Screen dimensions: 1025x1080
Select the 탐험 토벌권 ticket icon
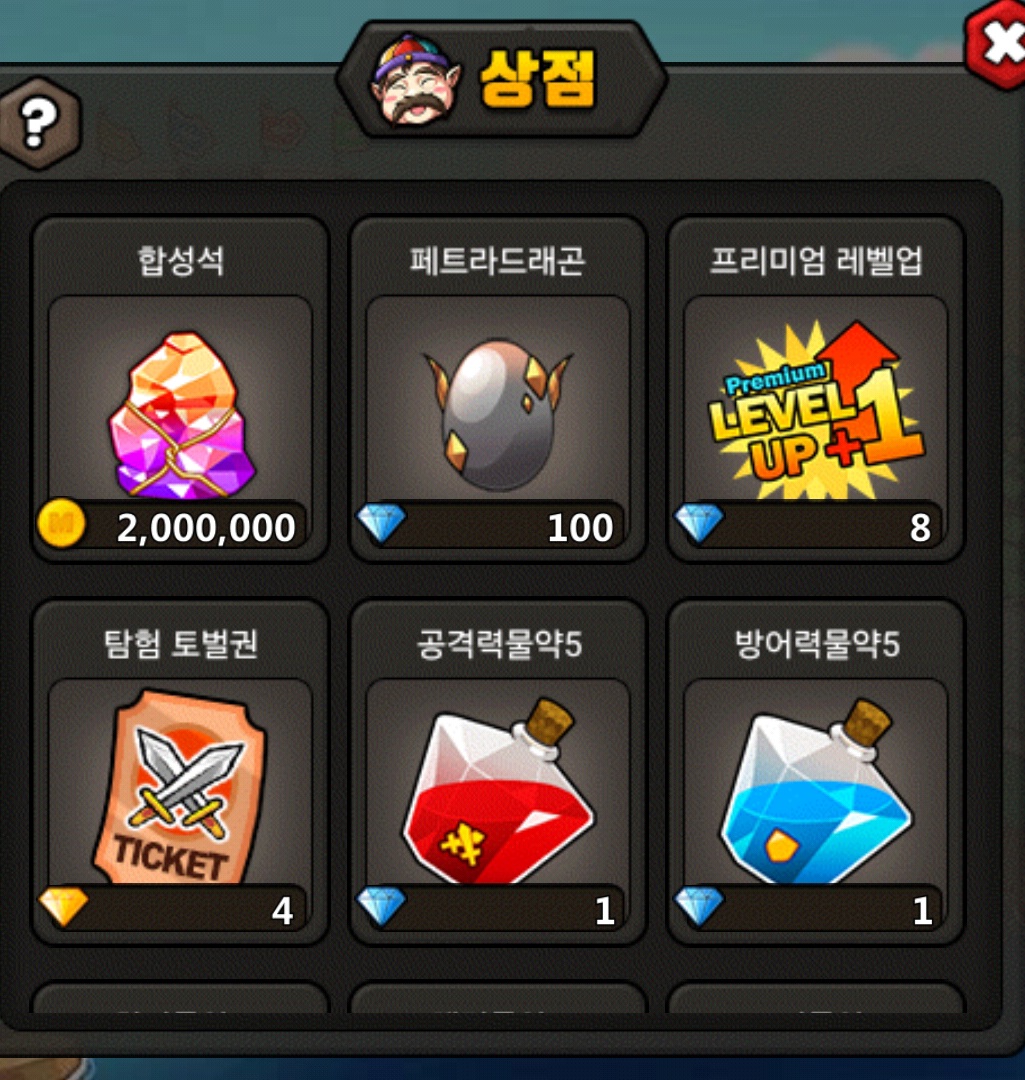pos(179,786)
